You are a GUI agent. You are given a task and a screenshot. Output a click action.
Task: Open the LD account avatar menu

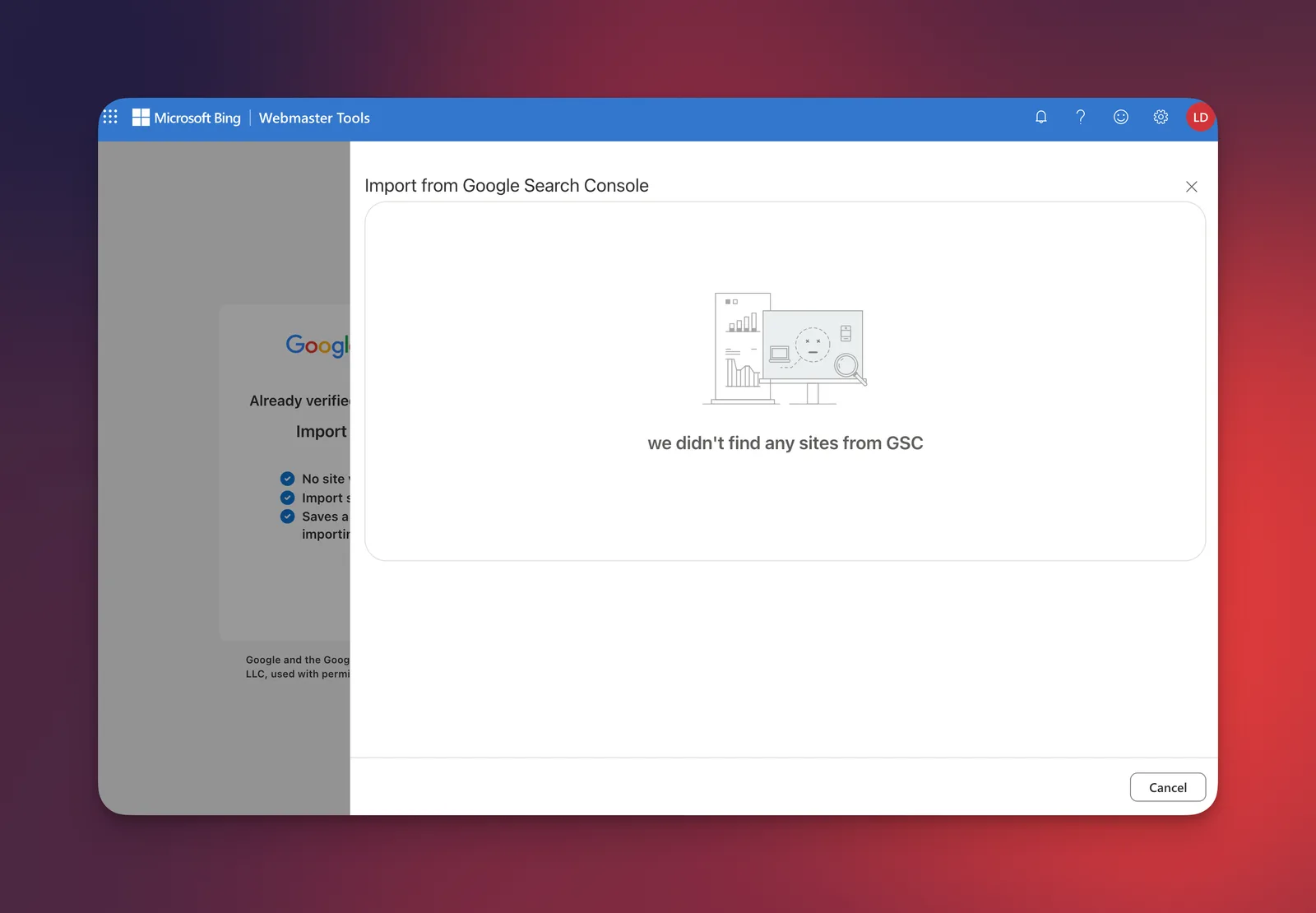pos(1200,118)
